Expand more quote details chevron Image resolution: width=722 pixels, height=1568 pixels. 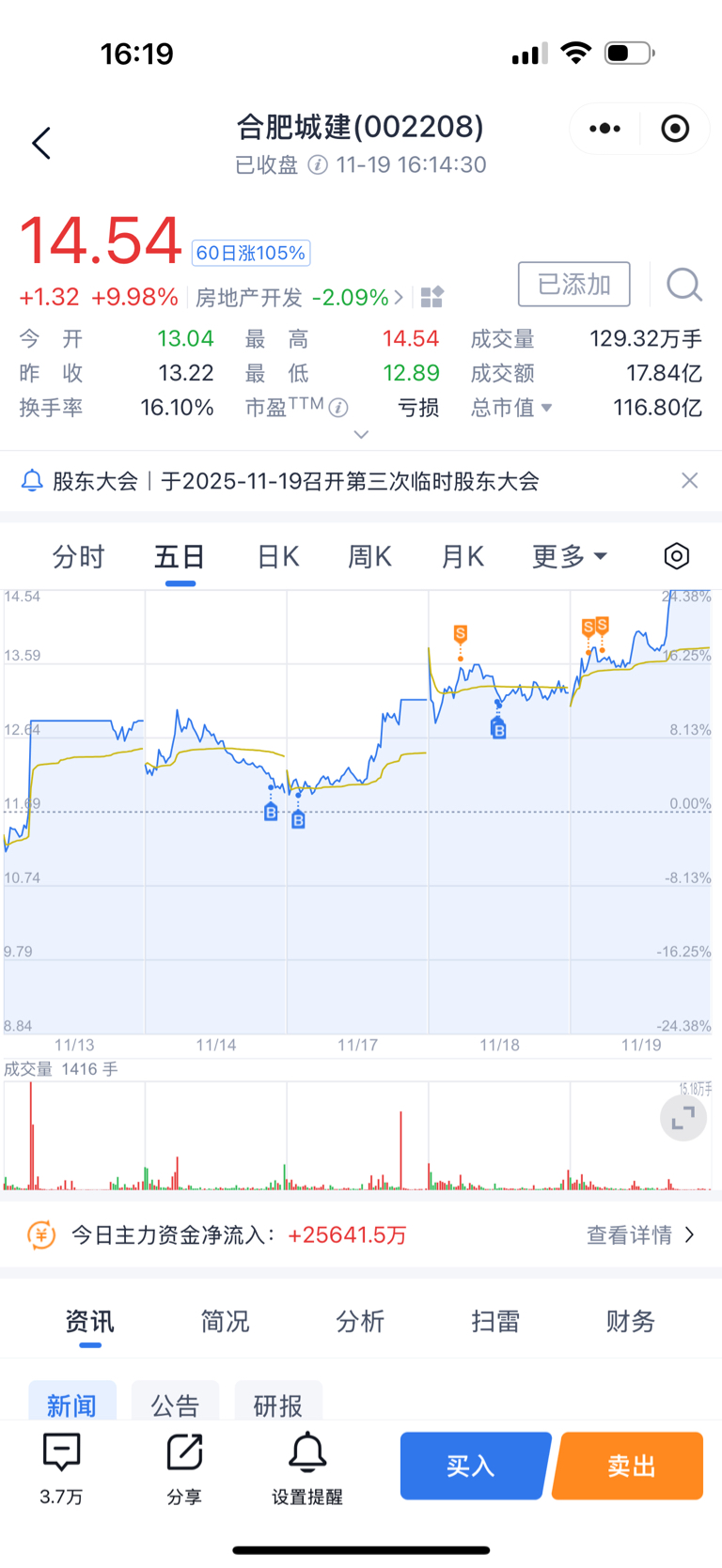tap(361, 435)
